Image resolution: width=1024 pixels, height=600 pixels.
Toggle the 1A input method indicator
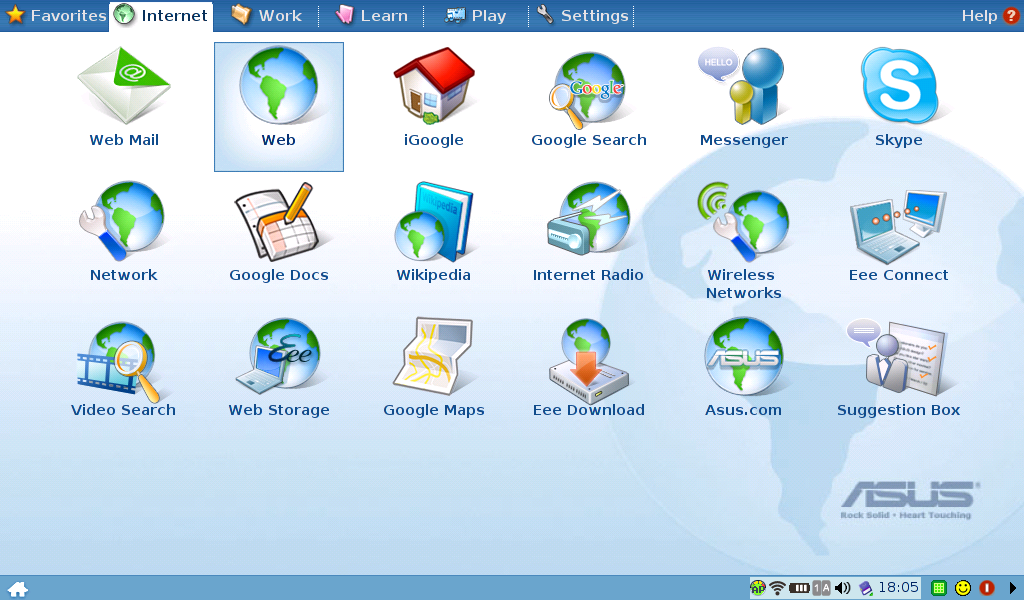point(822,588)
